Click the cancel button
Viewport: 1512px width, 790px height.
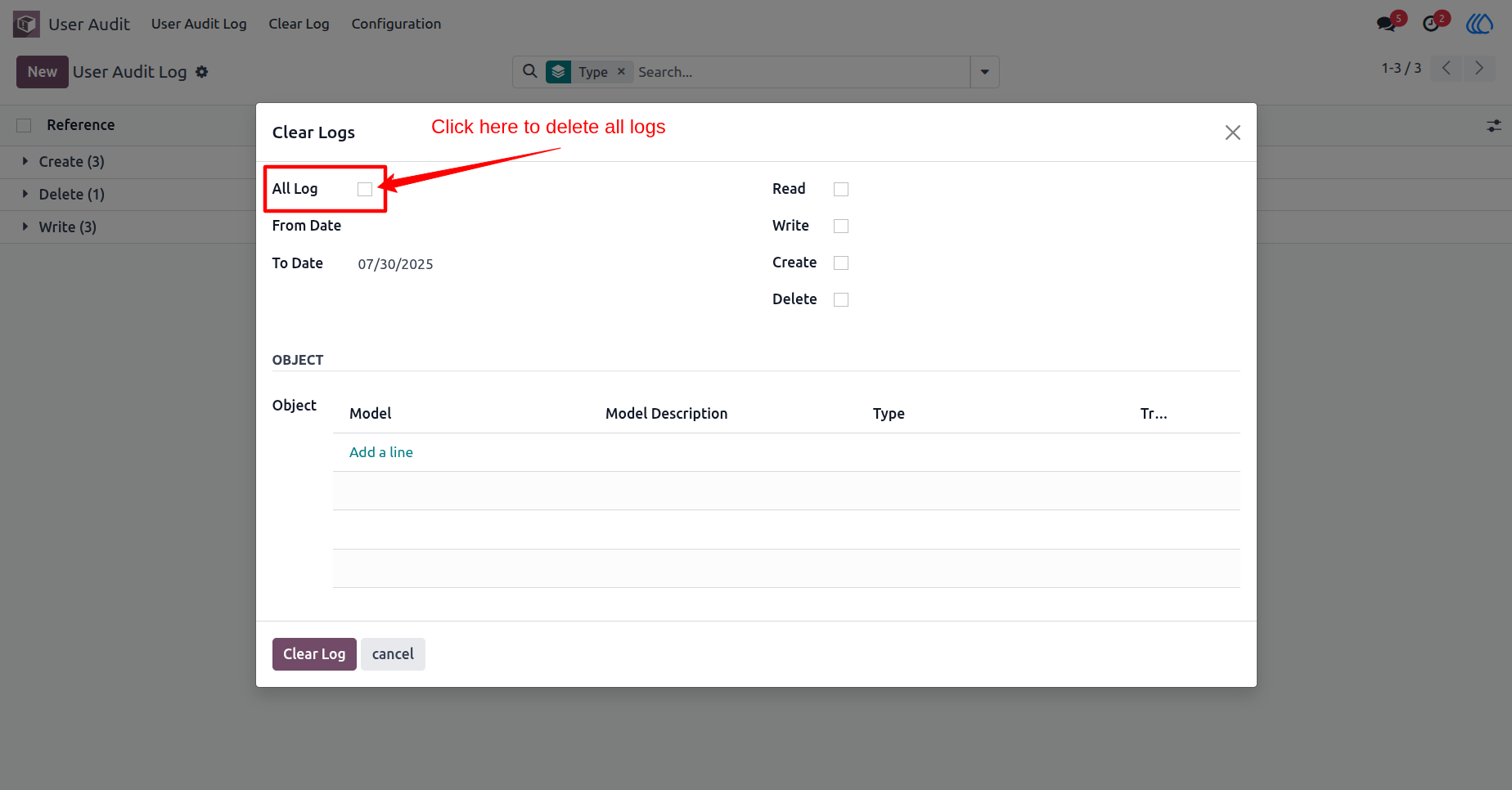tap(393, 654)
